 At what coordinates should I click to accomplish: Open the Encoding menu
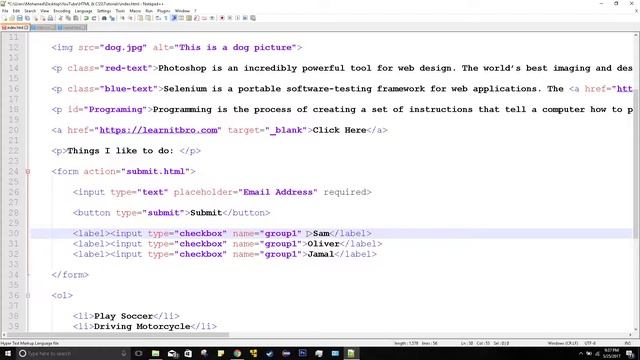62,11
